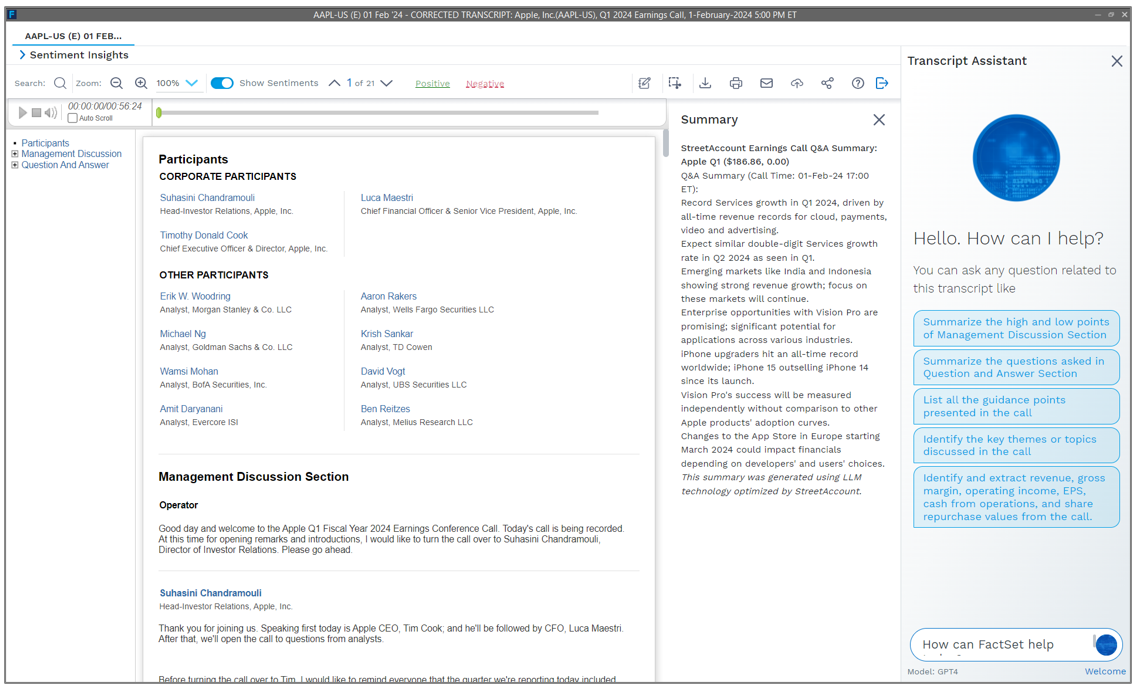Click the 'How can FactSet help' input field
The image size is (1134, 687).
tap(1000, 645)
